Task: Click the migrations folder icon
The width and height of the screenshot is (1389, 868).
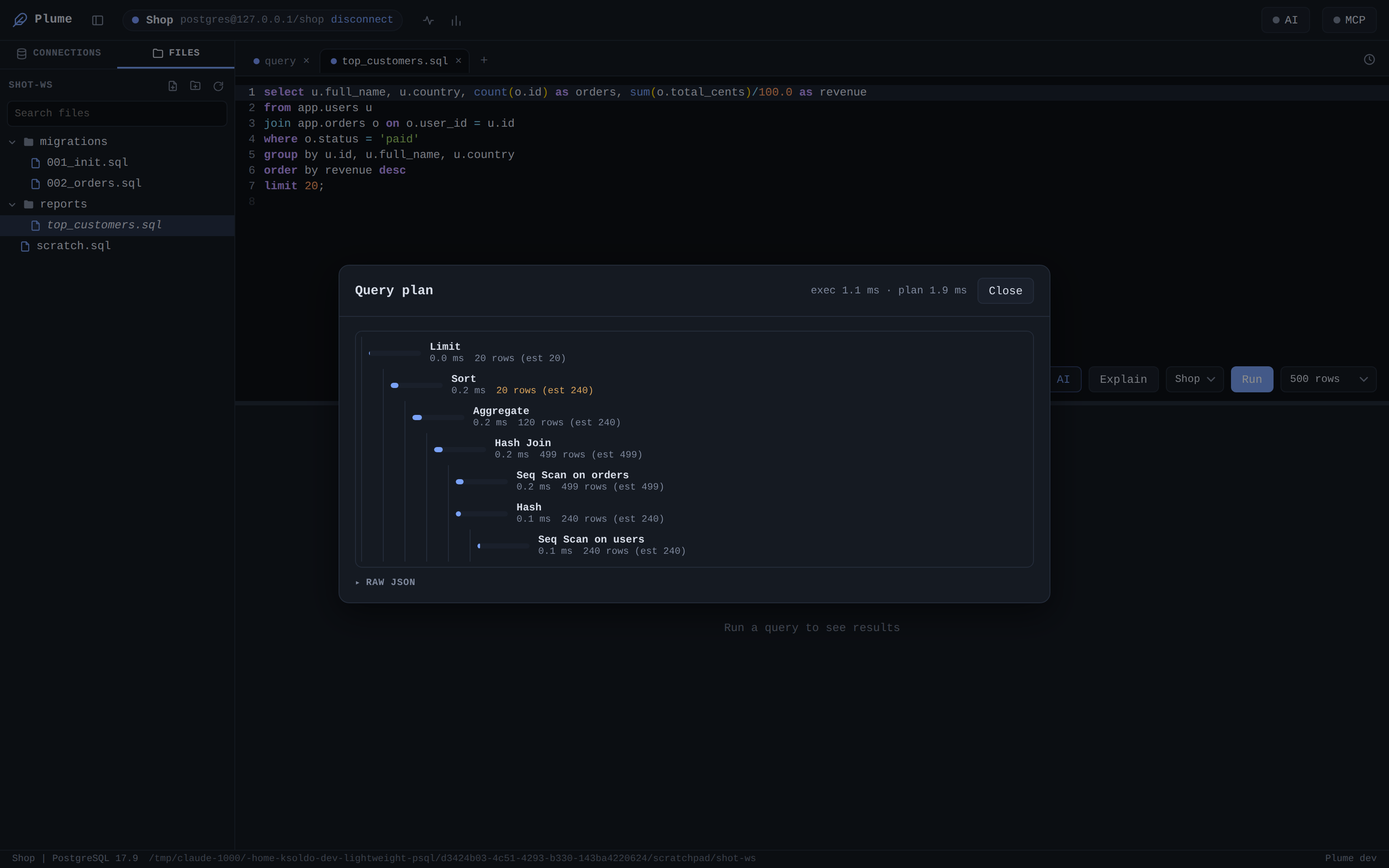Action: pos(29,142)
